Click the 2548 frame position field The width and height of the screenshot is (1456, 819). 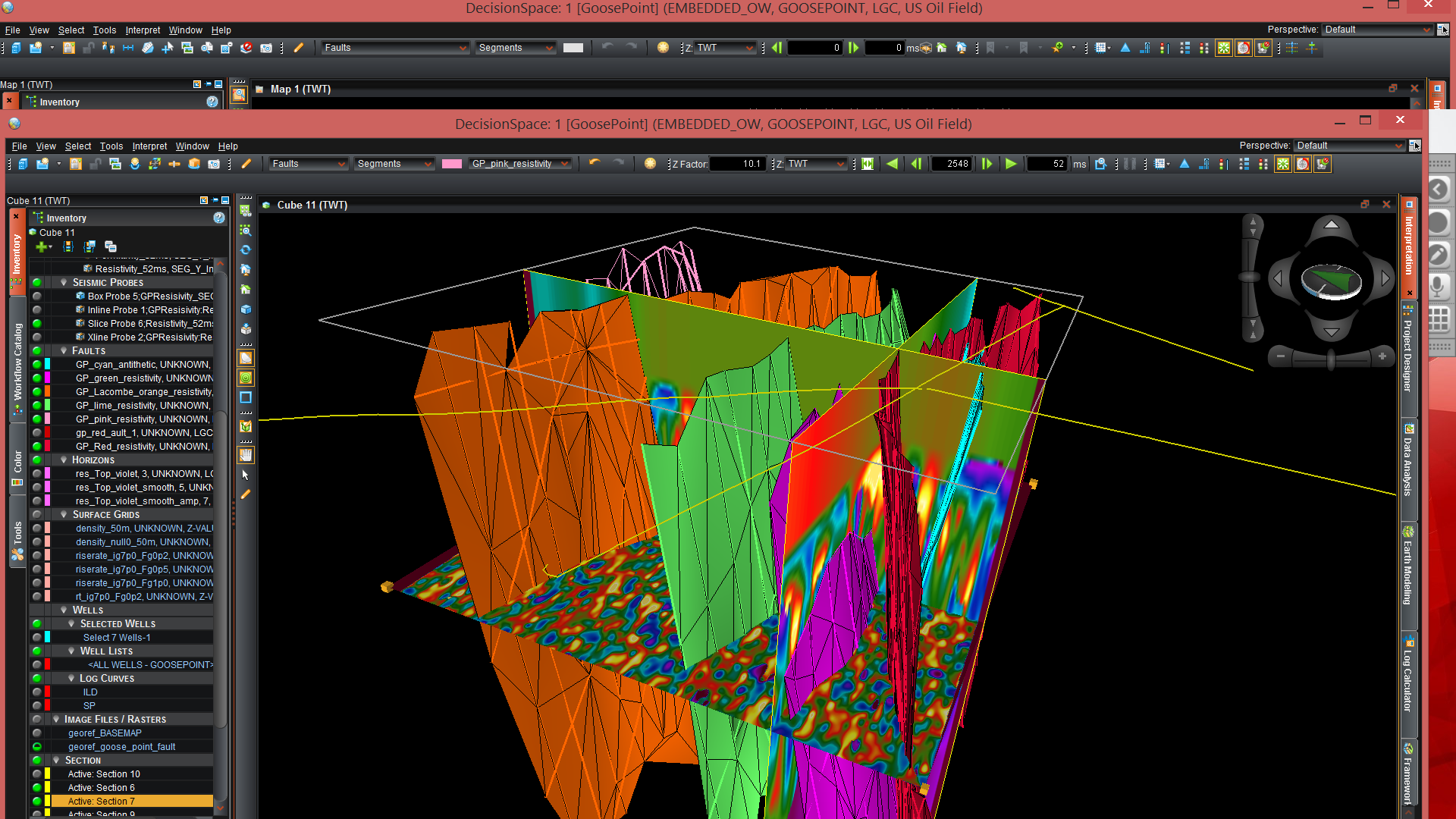[950, 164]
